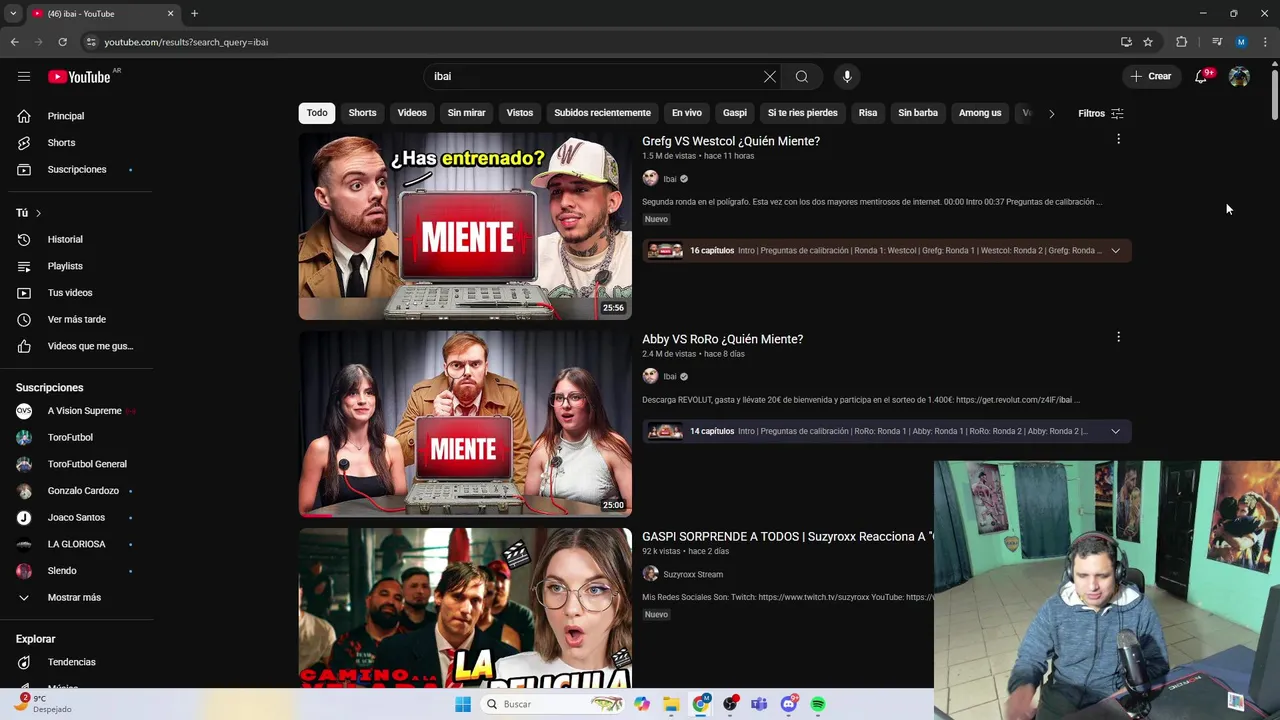Select the Subidos recientemente chip
Screen dimensions: 1280x720
(x=602, y=113)
